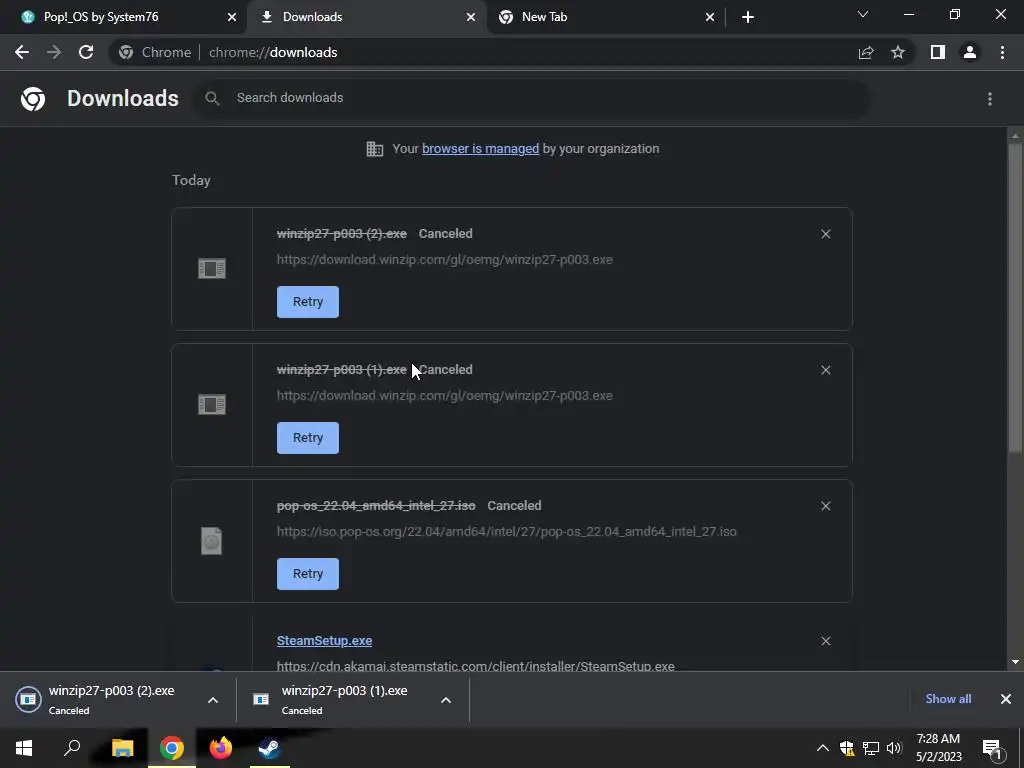Click the Chrome site info icon in address bar

(126, 52)
